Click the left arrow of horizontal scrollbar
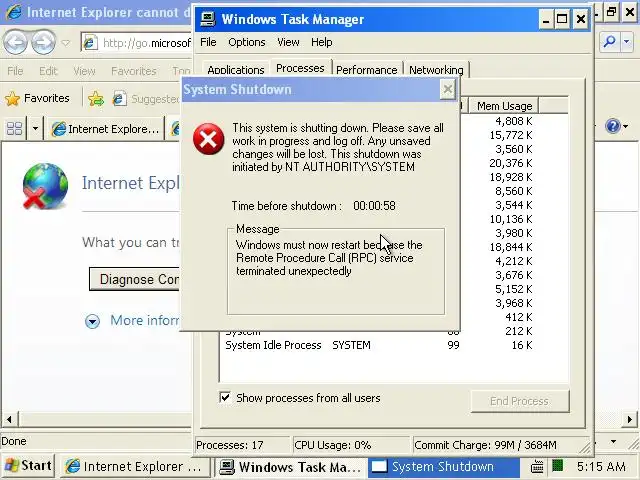Viewport: 640px width, 480px height. (x=9, y=419)
